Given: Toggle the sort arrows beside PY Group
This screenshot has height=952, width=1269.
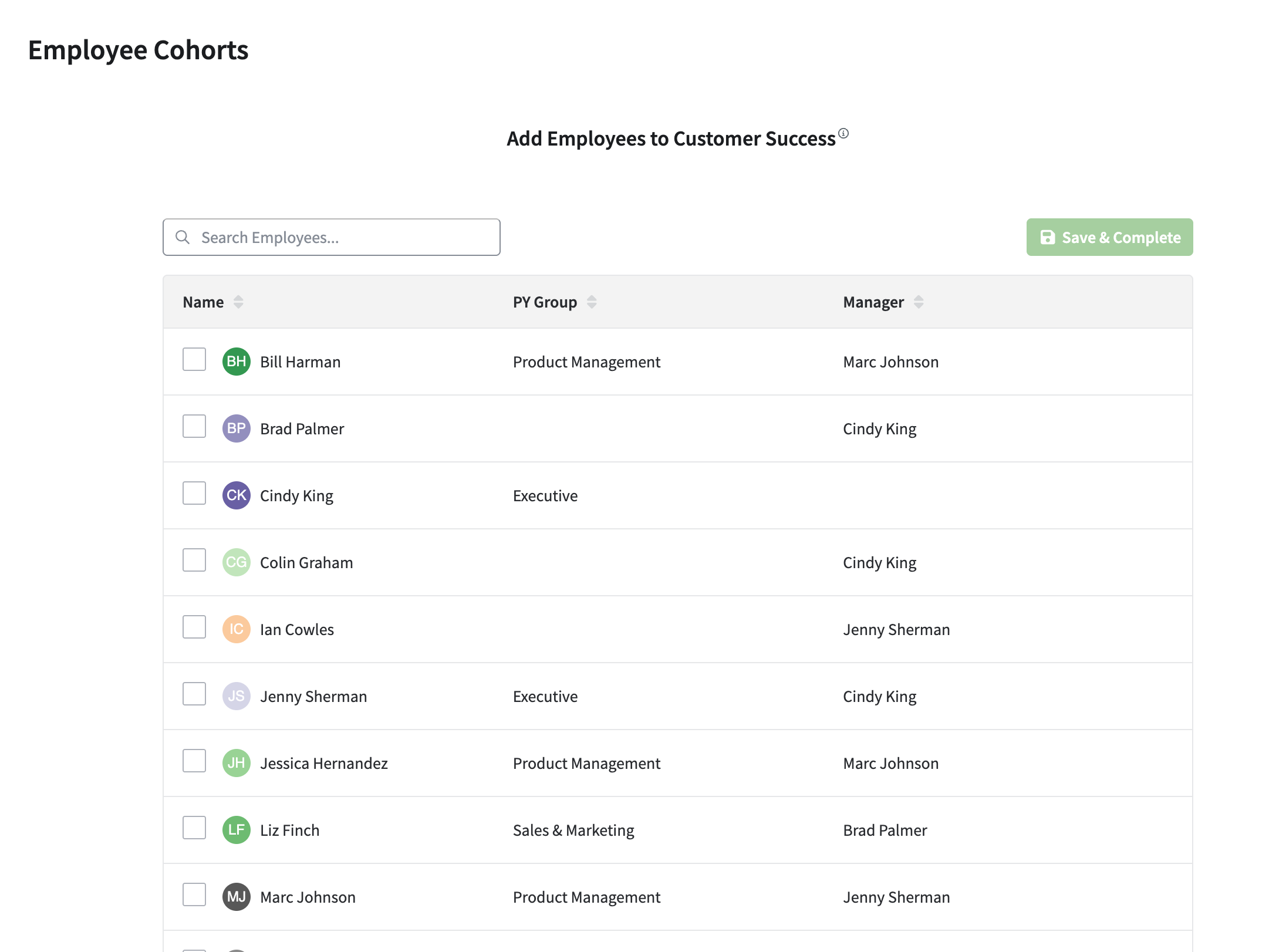Looking at the screenshot, I should point(592,302).
